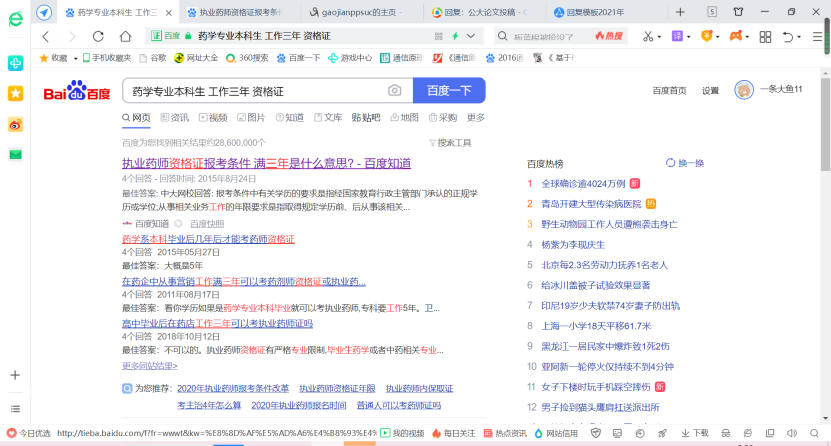This screenshot has width=831, height=446.
Task: Select the 地图 search category
Action: [x=404, y=118]
